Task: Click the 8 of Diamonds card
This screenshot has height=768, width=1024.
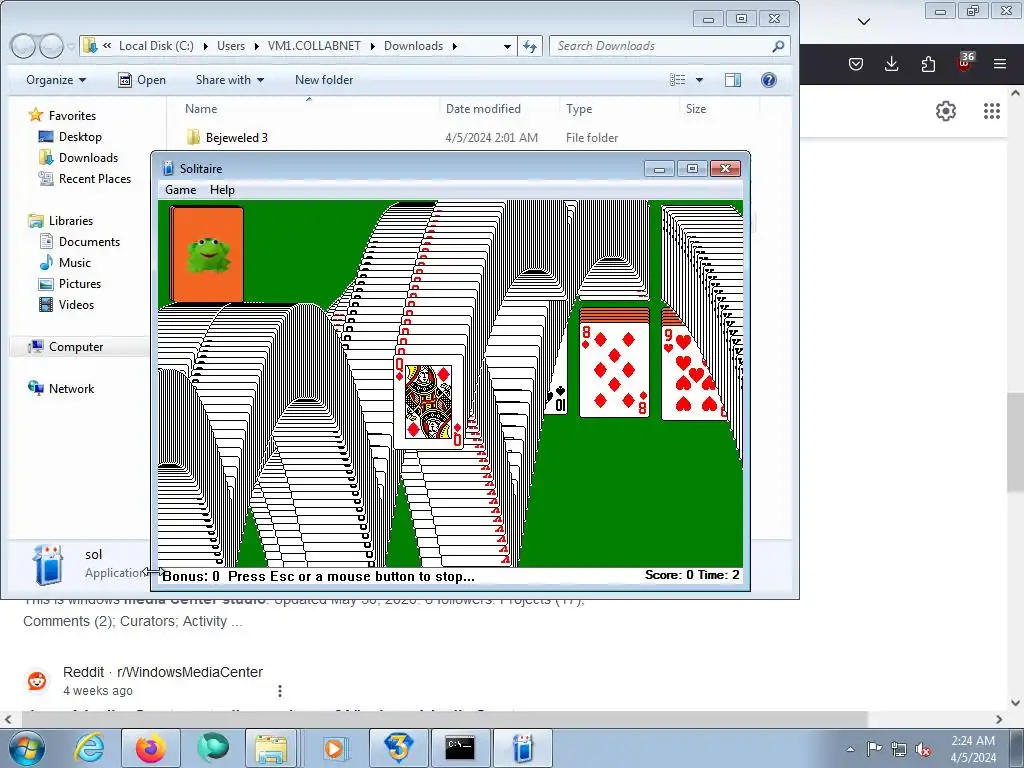Action: pos(614,369)
